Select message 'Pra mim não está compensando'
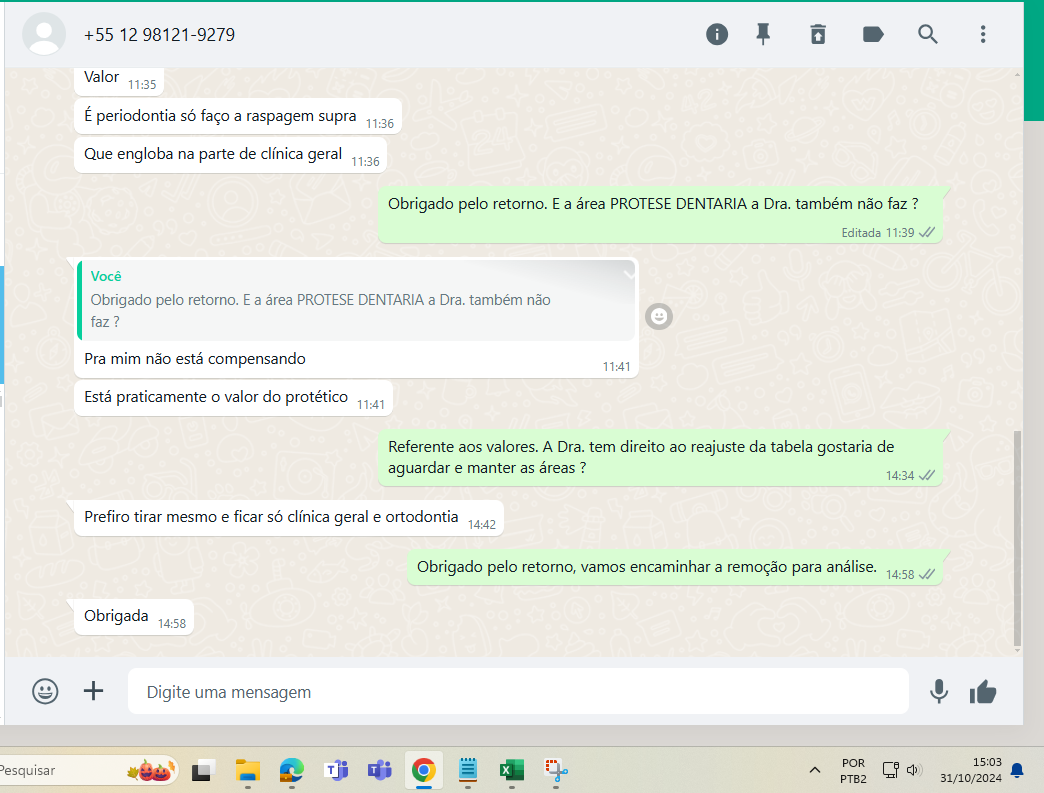This screenshot has height=793, width=1044. (356, 360)
